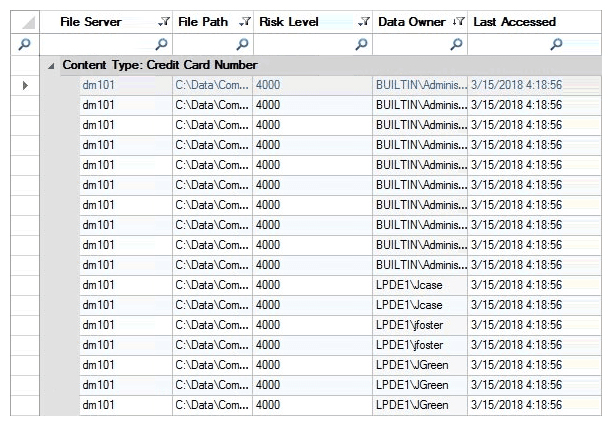Image resolution: width=612 pixels, height=430 pixels.
Task: Click the search magnifier under Risk Level
Action: pyautogui.click(x=361, y=44)
